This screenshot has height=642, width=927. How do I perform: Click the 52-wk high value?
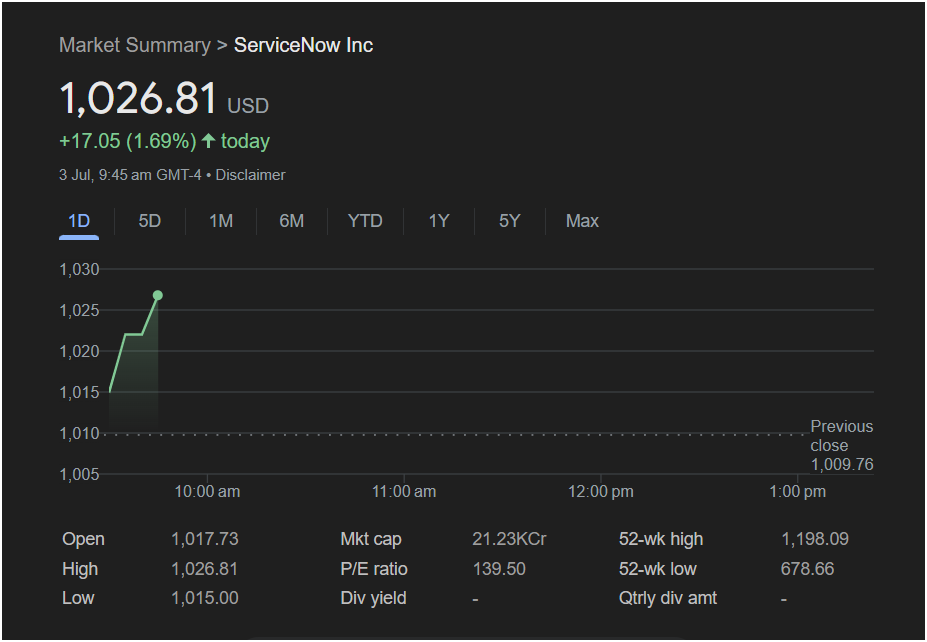pyautogui.click(x=815, y=539)
